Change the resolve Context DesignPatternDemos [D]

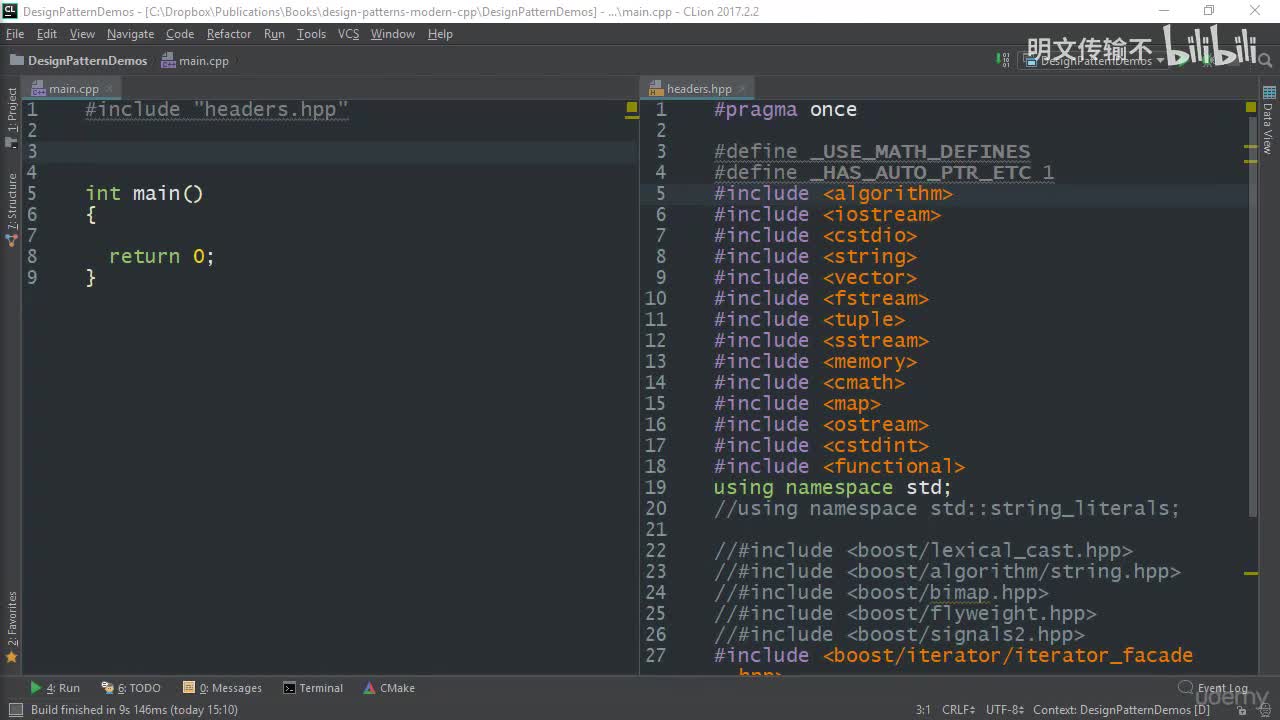(1121, 710)
